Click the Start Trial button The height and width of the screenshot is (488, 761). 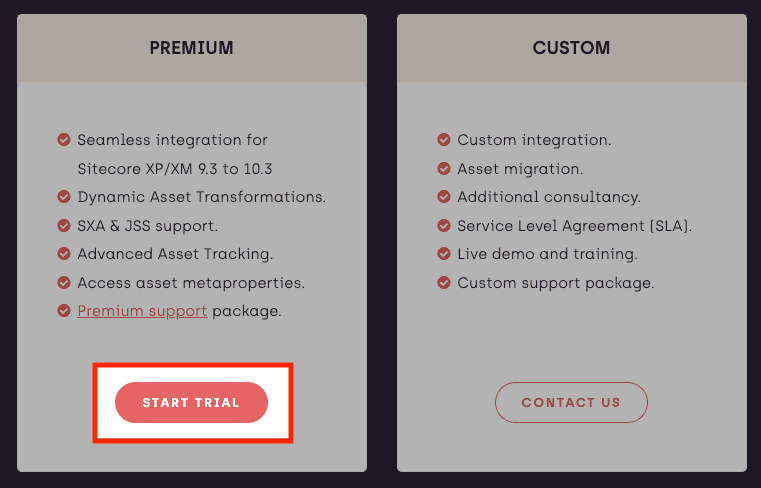tap(191, 402)
